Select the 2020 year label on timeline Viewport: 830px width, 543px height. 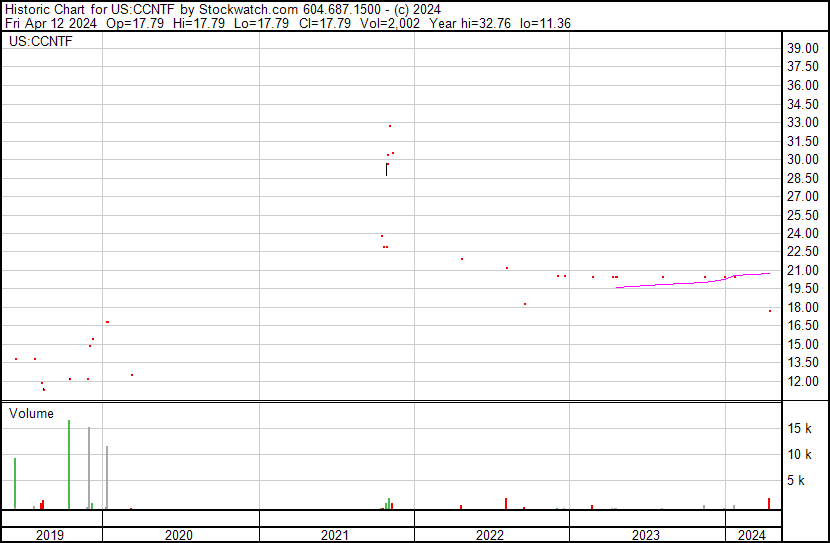(x=179, y=535)
